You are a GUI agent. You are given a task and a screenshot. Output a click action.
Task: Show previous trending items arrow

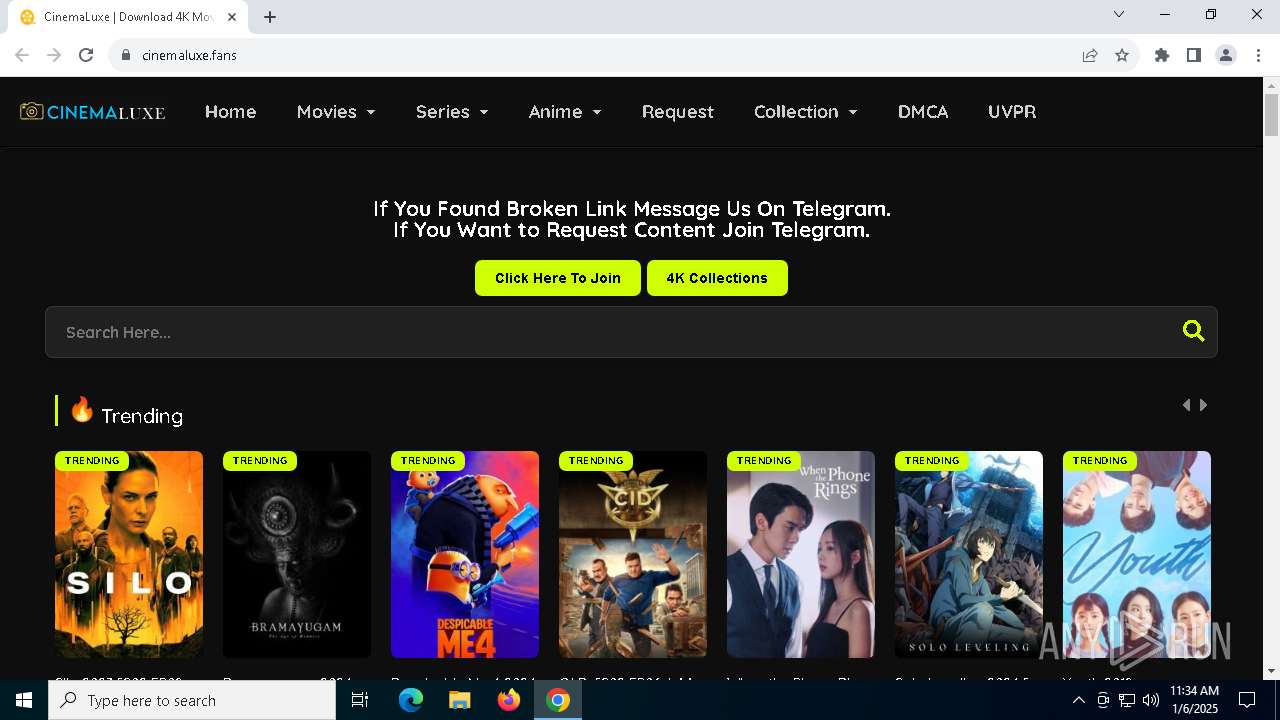click(1186, 405)
